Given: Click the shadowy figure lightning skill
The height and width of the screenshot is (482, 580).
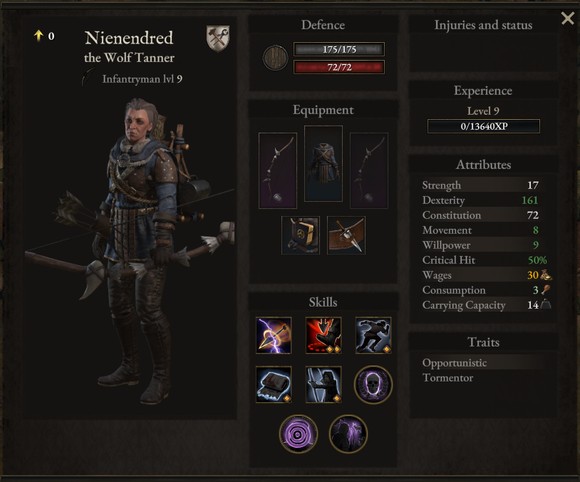Looking at the screenshot, I should coord(348,434).
